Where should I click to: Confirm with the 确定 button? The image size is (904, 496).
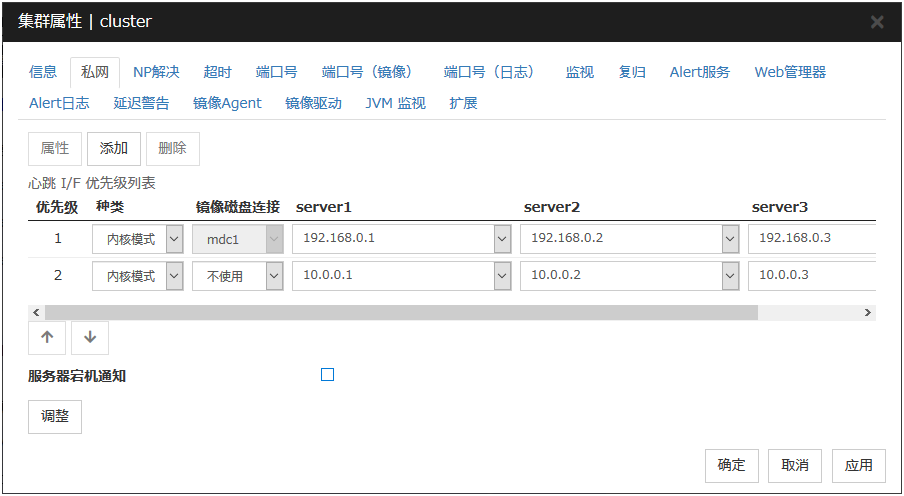point(731,465)
